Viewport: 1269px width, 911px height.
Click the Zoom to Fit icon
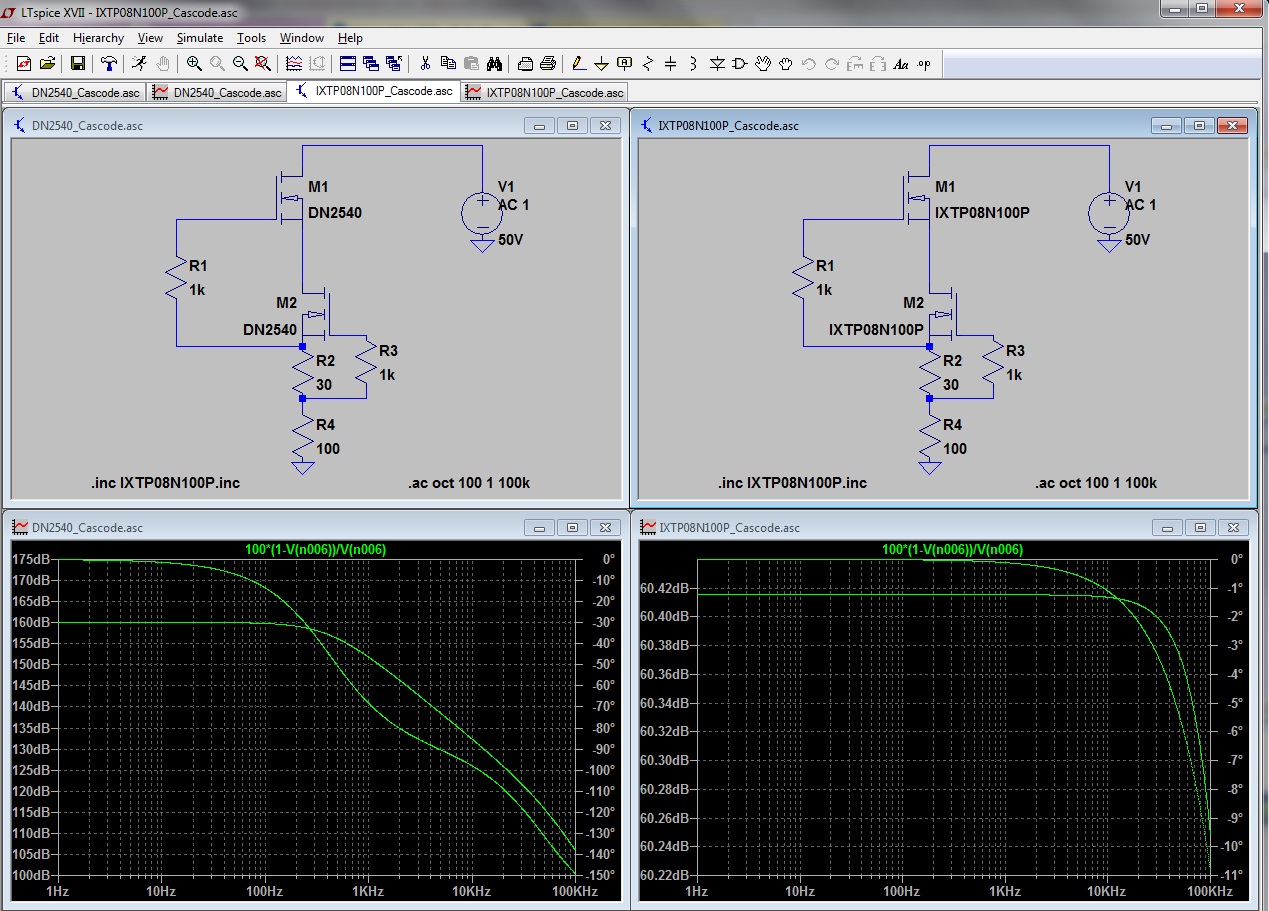263,63
